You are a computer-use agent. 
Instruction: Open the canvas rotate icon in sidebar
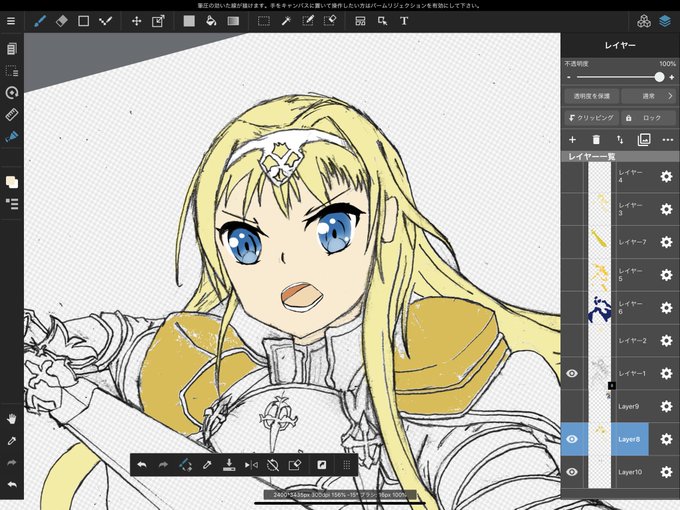click(12, 93)
